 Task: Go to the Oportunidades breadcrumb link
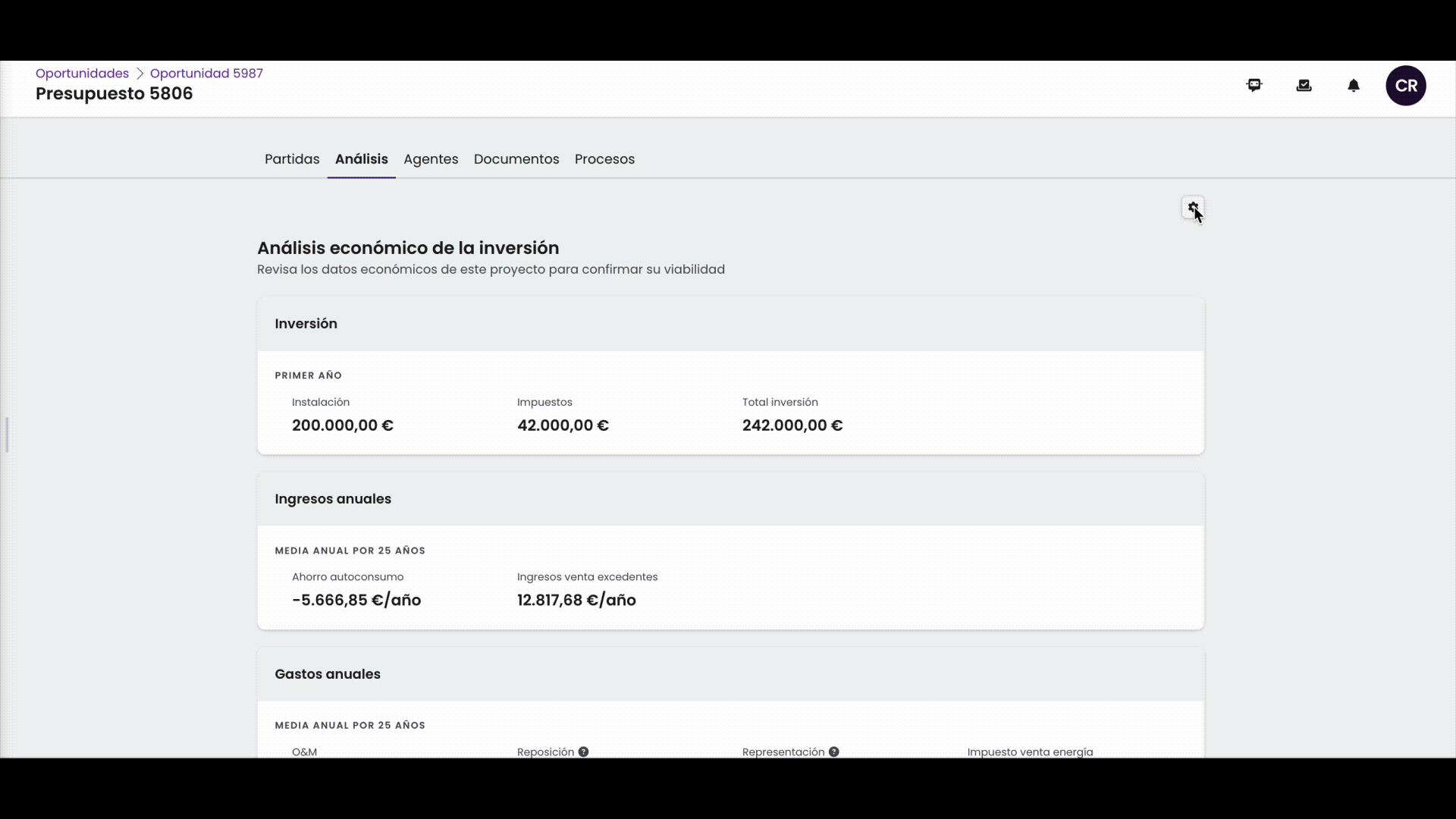(x=82, y=73)
